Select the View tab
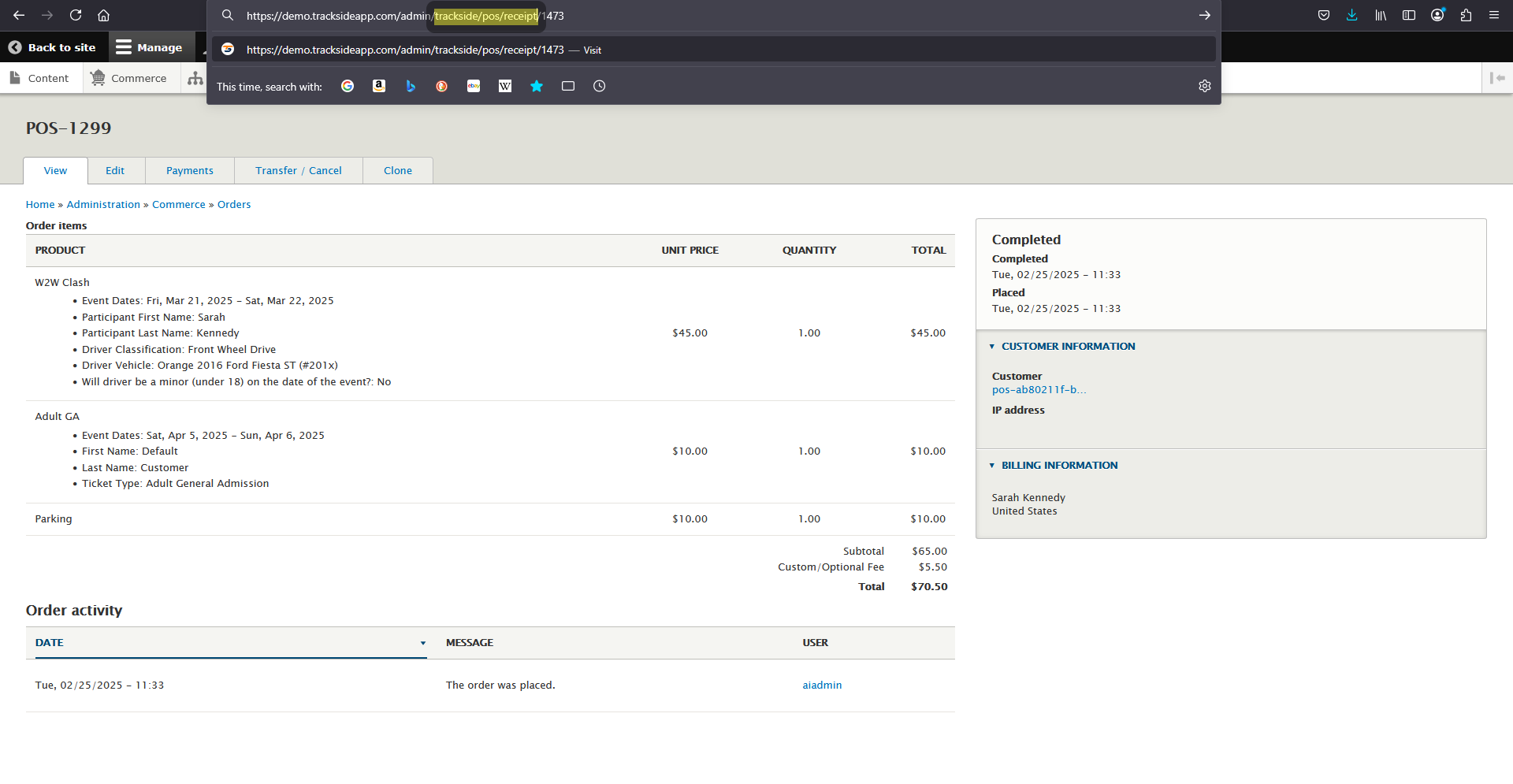This screenshot has height=784, width=1513. click(x=55, y=170)
